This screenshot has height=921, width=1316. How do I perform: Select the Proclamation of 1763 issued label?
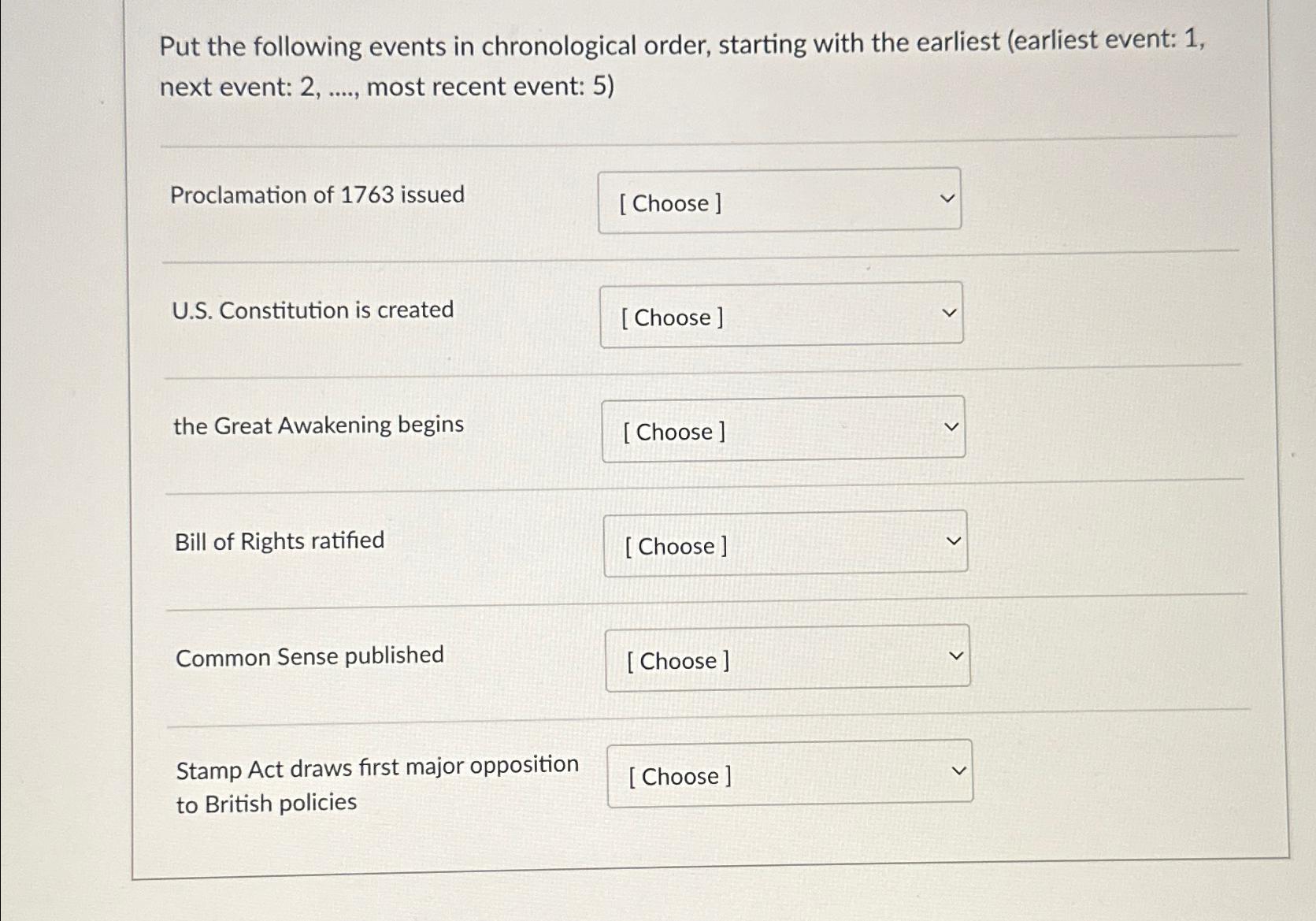317,194
